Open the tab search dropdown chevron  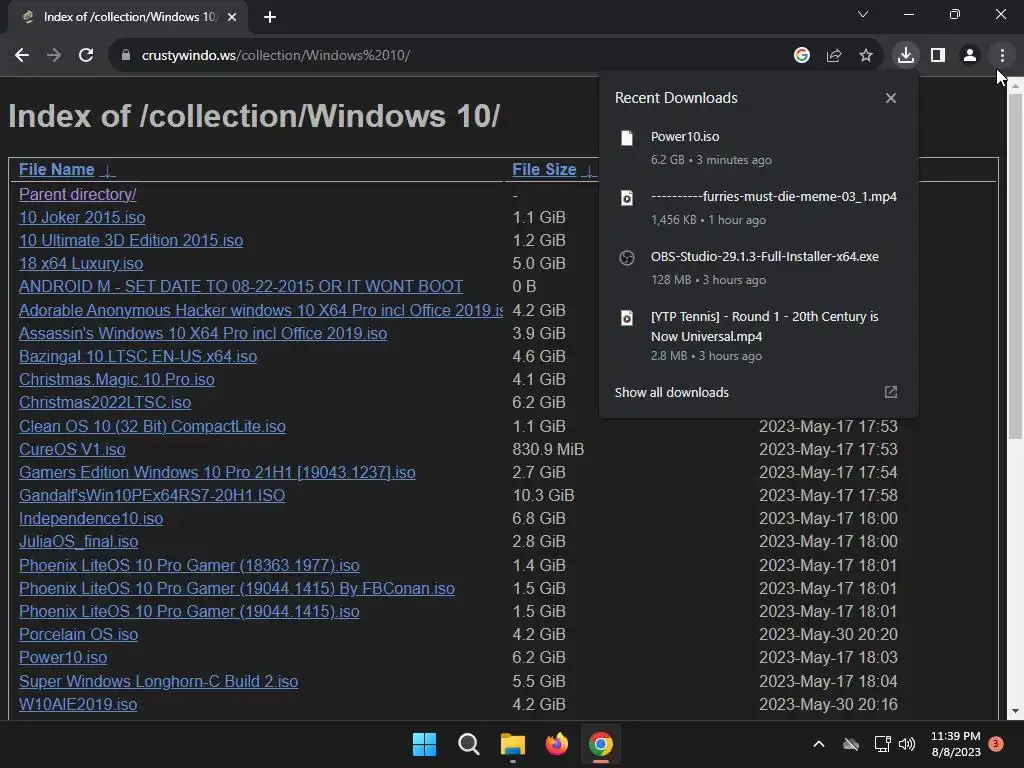pos(863,14)
